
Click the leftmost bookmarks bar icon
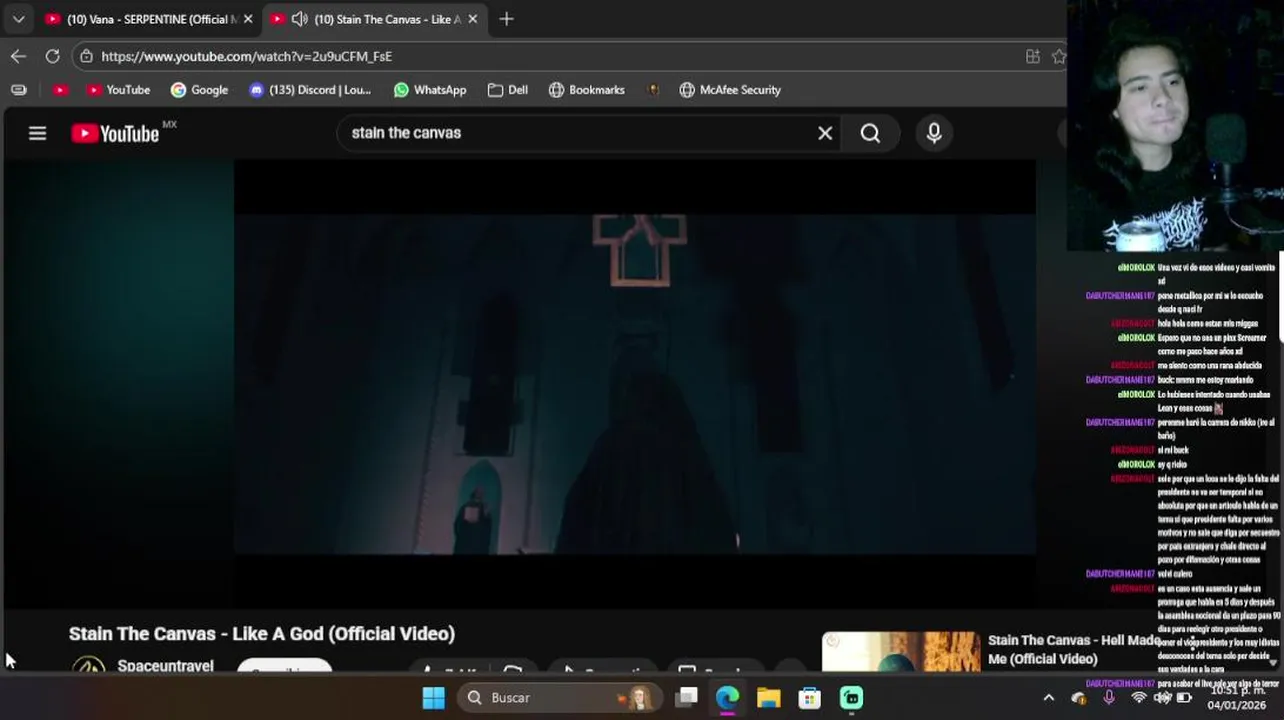coord(18,90)
